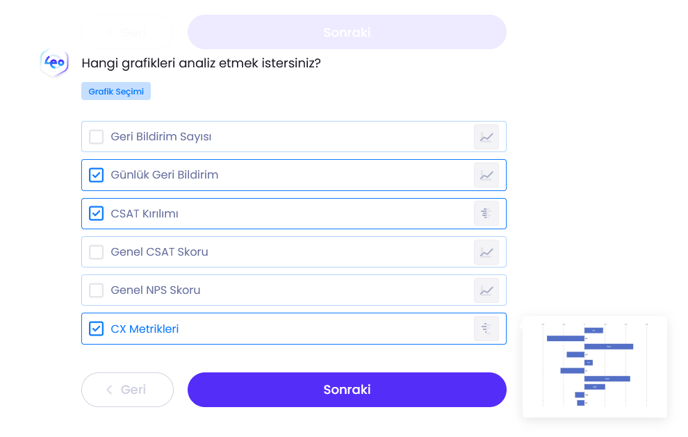Click line chart icon for Günlük Geri Bildirim

point(486,175)
